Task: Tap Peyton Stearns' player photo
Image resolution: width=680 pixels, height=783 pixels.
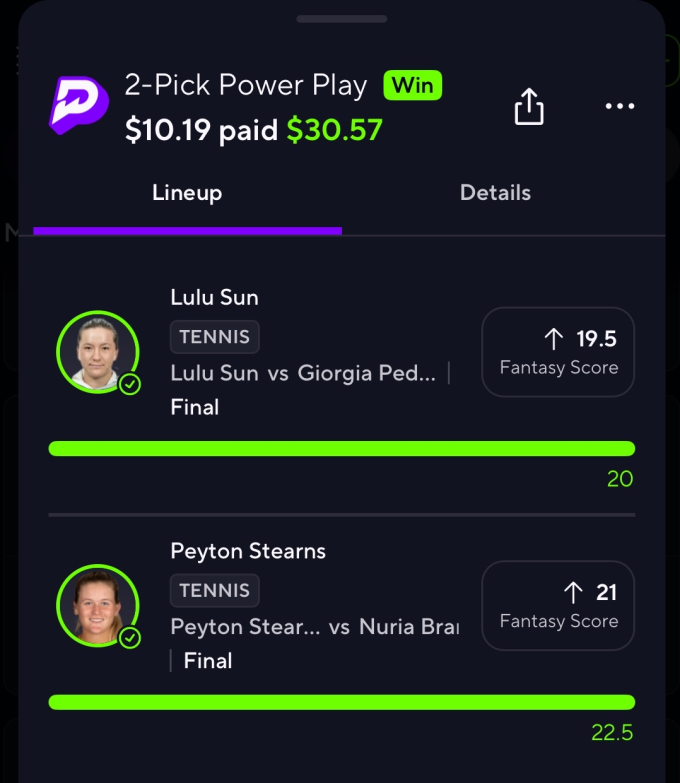Action: tap(96, 605)
